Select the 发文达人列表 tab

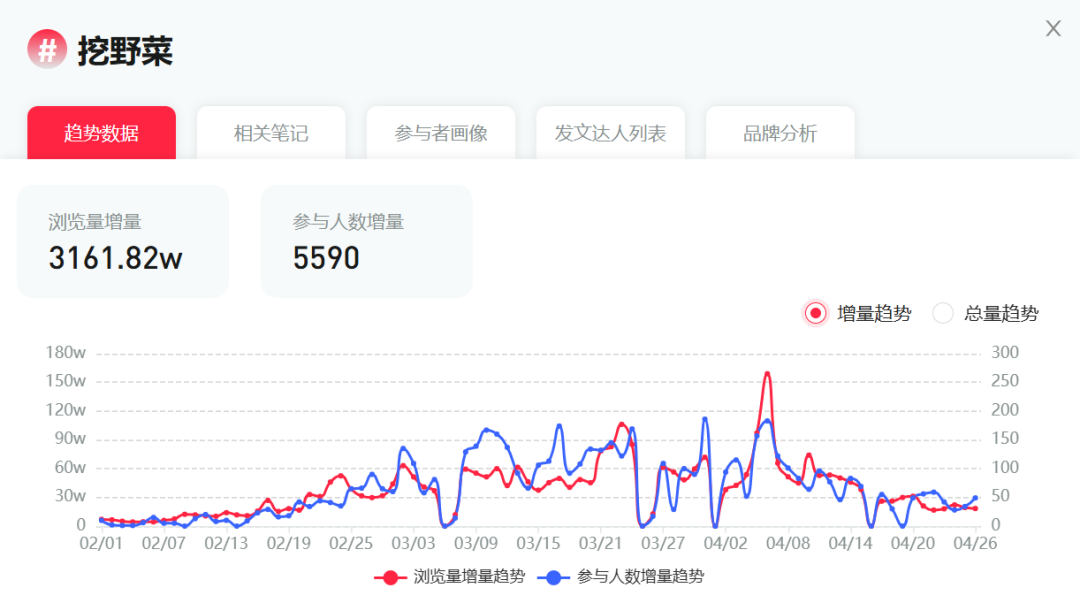coord(610,133)
